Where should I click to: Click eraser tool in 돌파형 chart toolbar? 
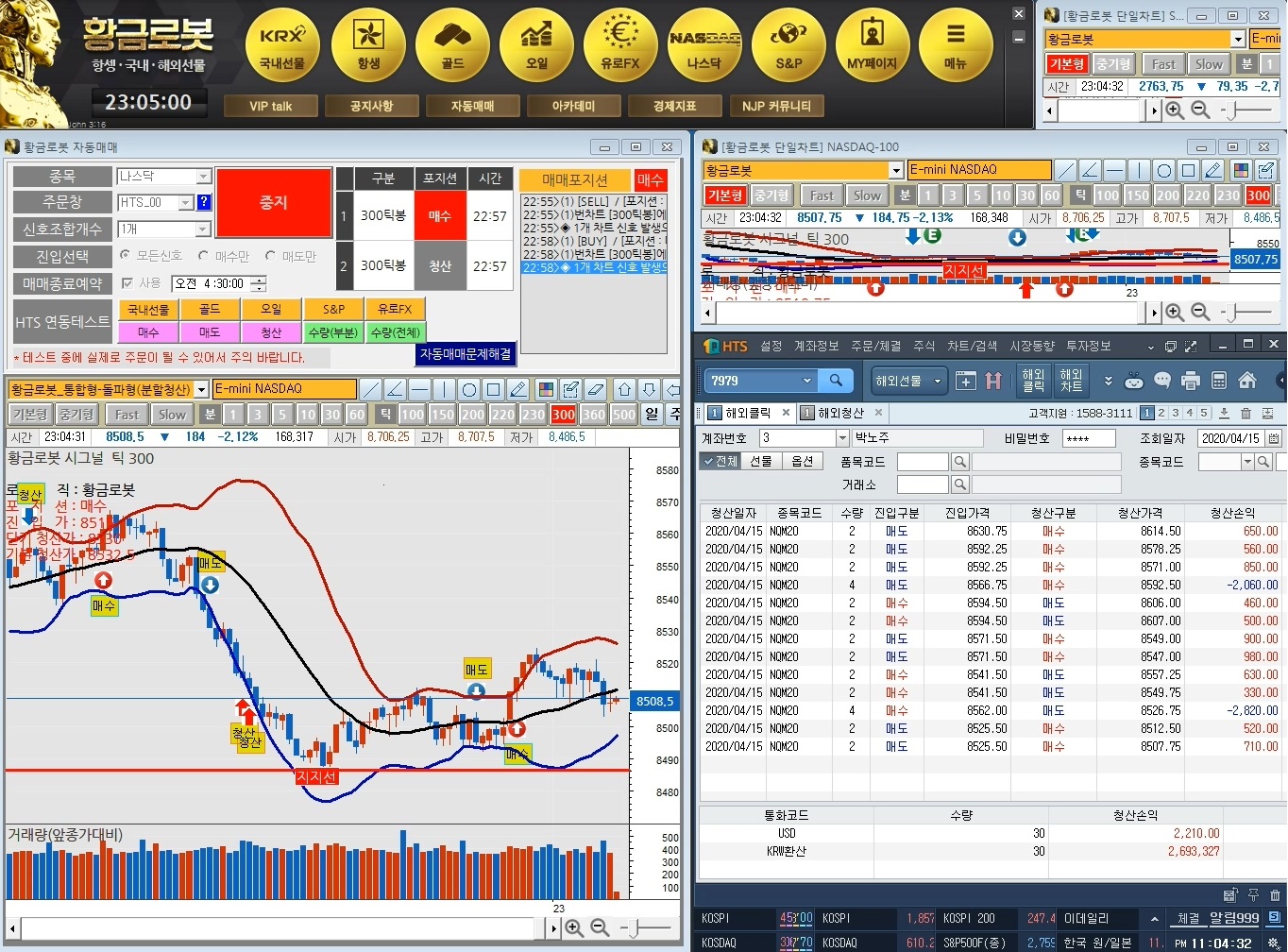[x=595, y=389]
